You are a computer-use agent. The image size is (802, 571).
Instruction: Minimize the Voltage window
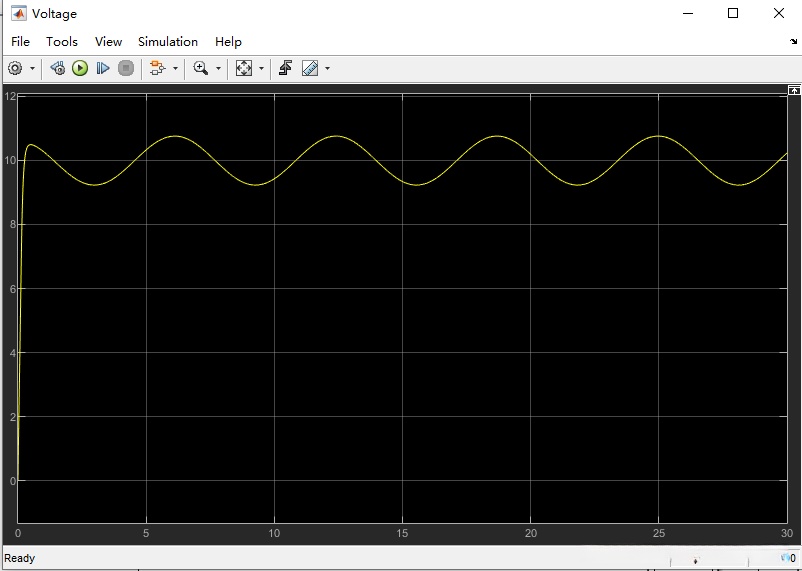(688, 13)
